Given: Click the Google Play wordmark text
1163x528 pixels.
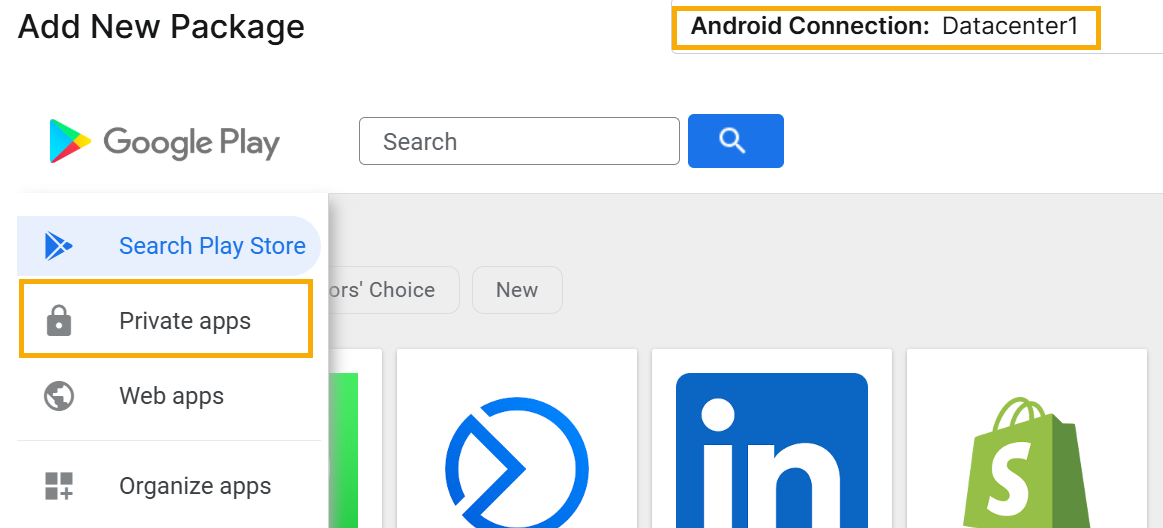Looking at the screenshot, I should click(x=191, y=143).
